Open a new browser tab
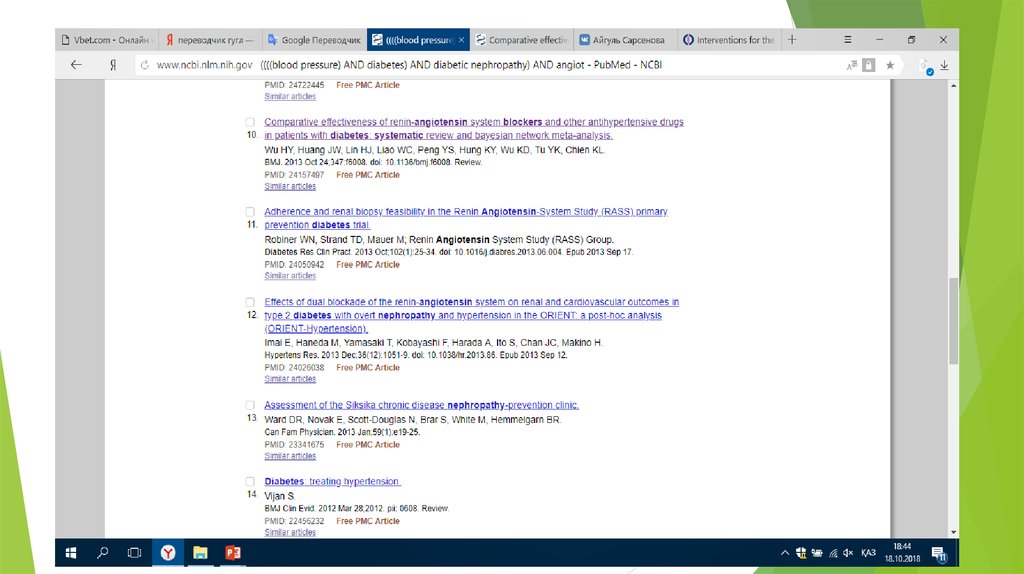The image size is (1024, 574). 792,40
